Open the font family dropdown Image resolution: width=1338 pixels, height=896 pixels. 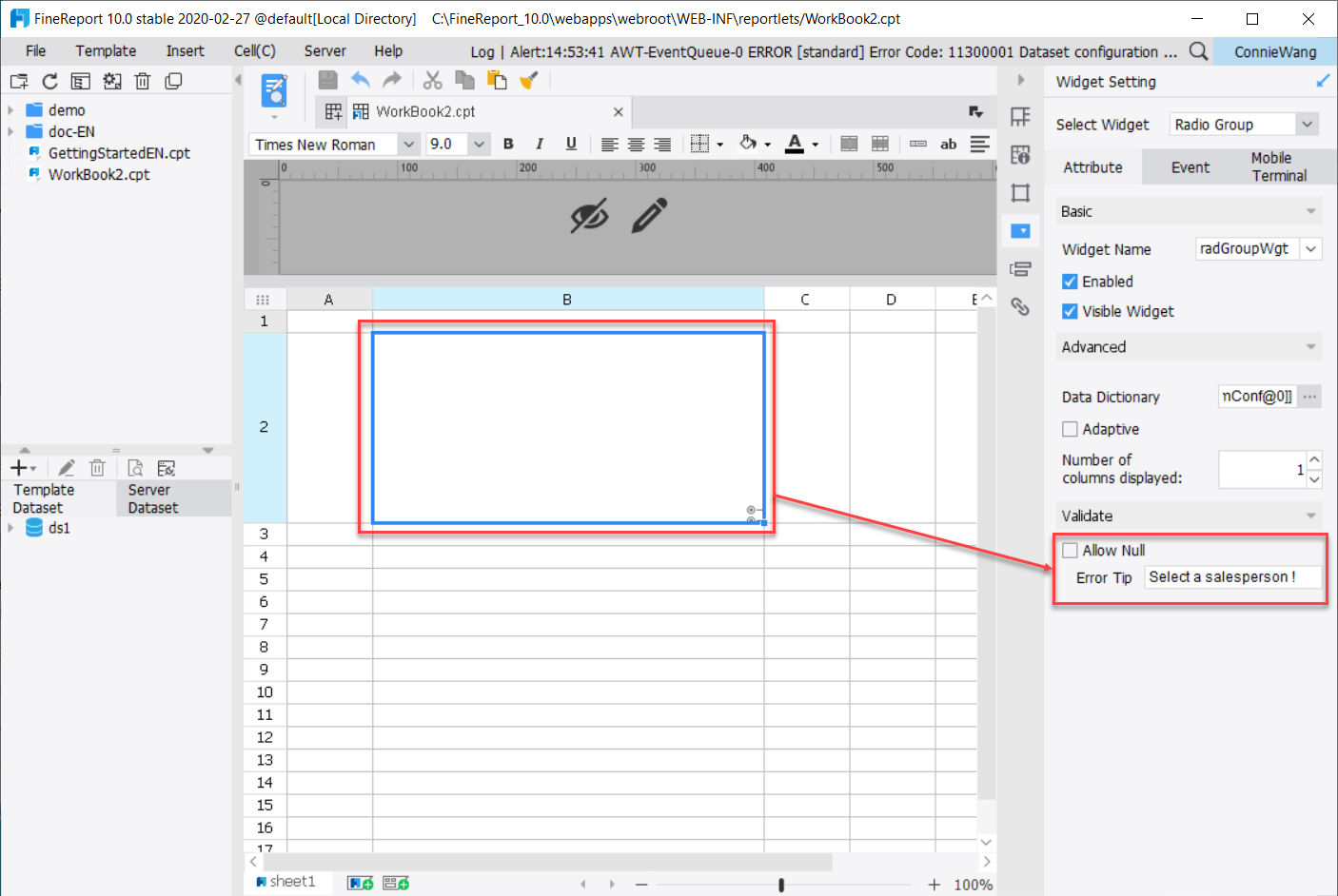pyautogui.click(x=408, y=145)
